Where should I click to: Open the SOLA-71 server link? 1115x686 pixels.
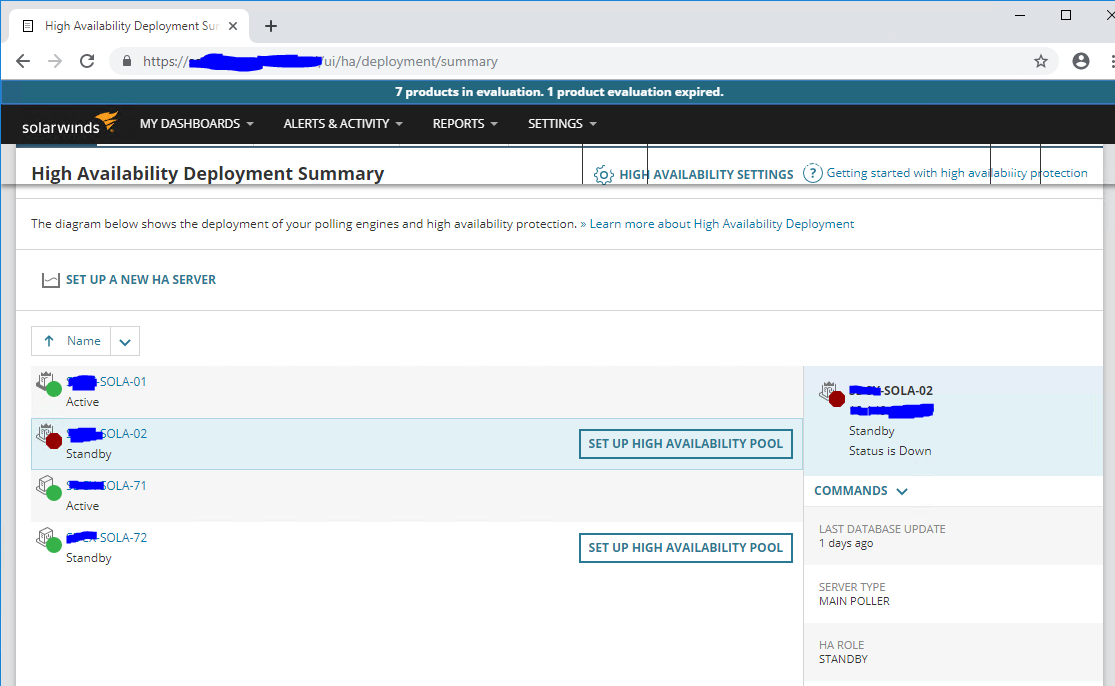(x=107, y=486)
